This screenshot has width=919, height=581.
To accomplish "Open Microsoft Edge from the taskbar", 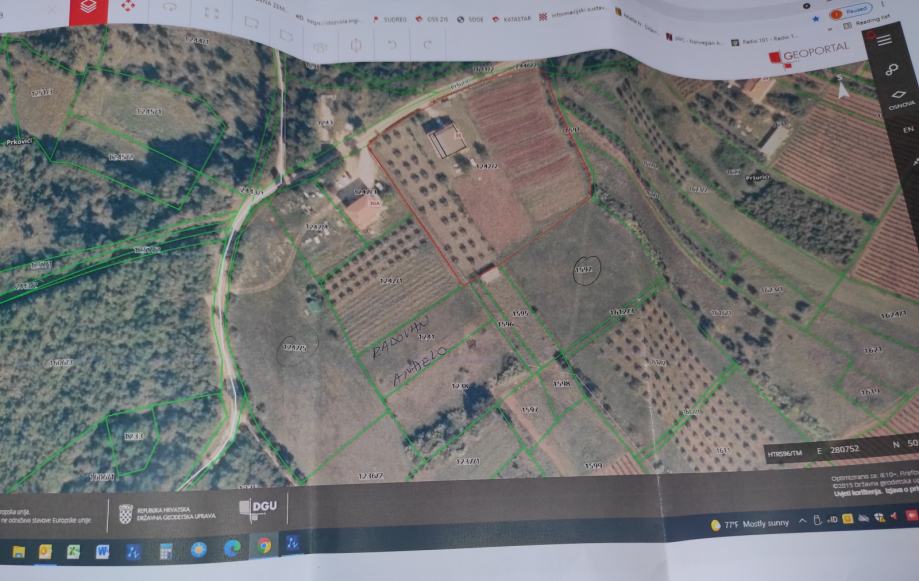I will coord(232,548).
